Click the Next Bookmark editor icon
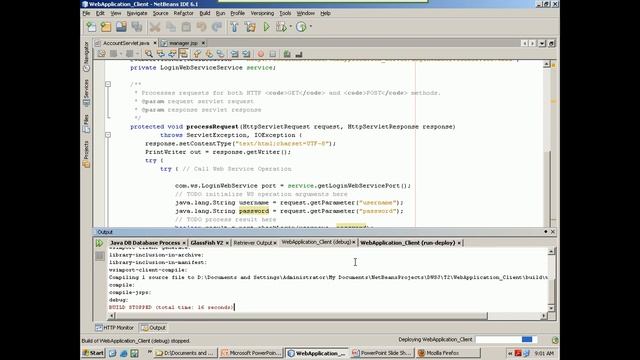Screen dimensions: 640x360 tap(209, 54)
